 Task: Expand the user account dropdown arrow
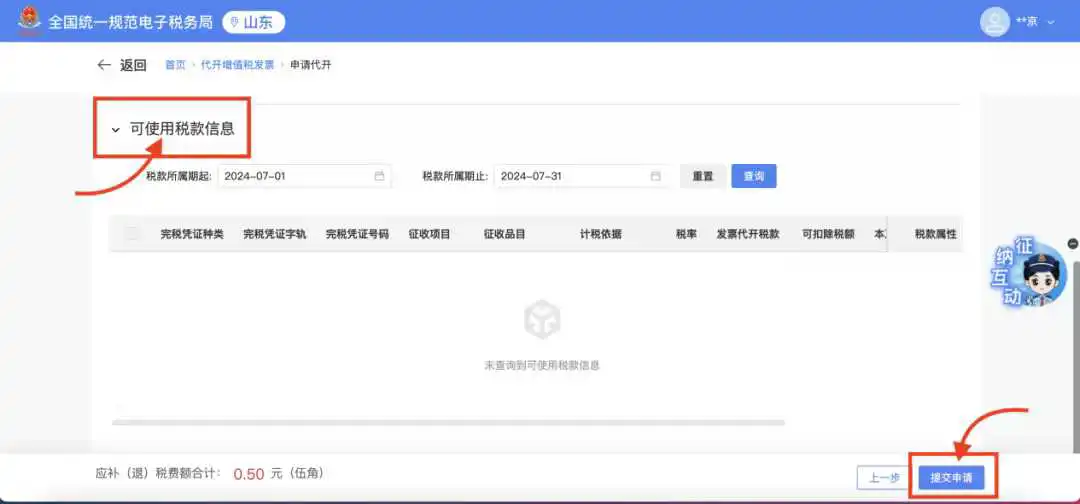(1051, 22)
